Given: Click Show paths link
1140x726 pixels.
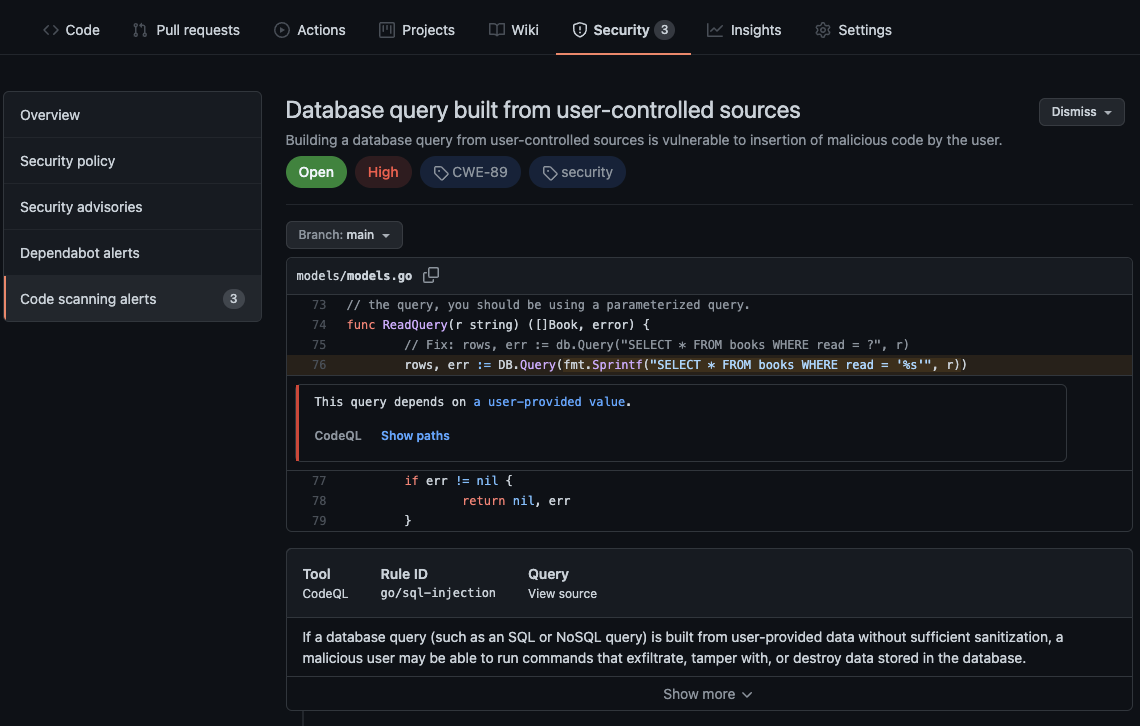Looking at the screenshot, I should pyautogui.click(x=415, y=436).
